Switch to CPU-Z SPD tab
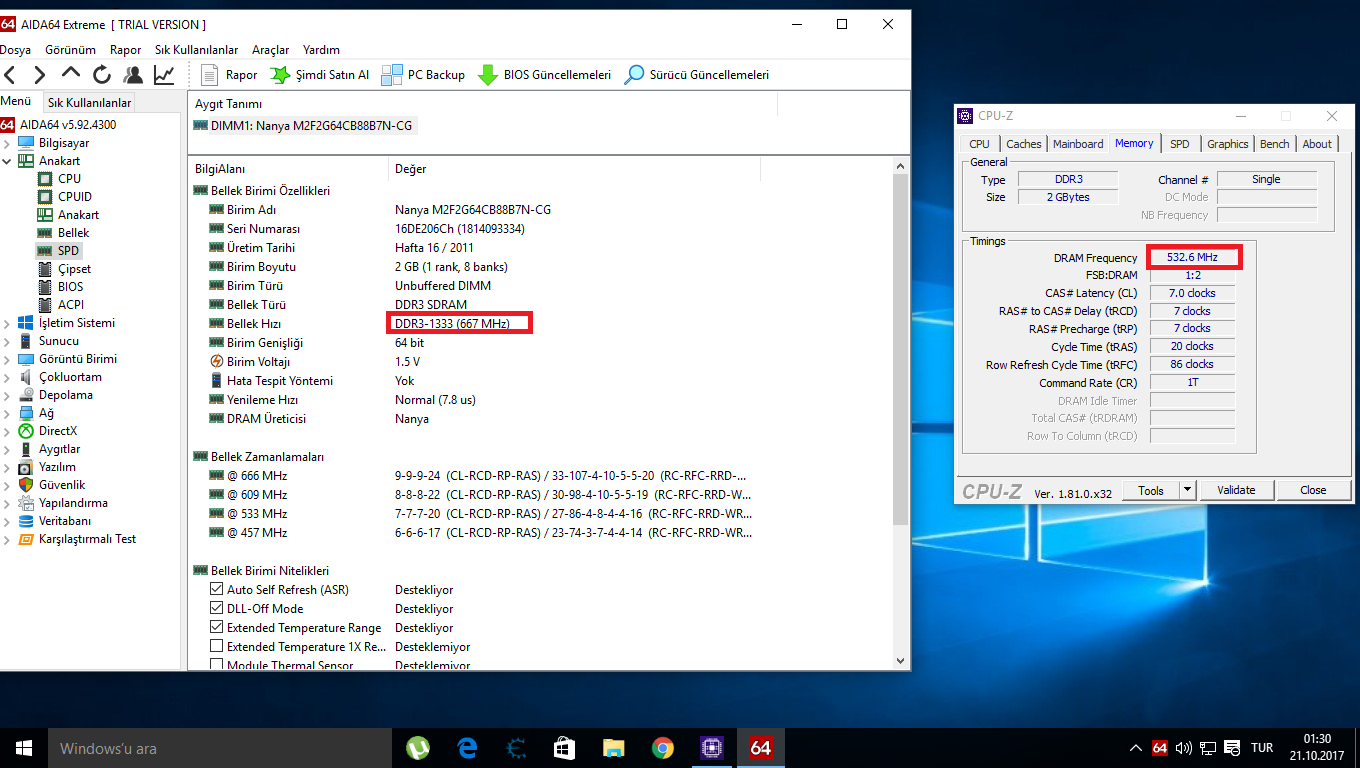 point(1180,144)
